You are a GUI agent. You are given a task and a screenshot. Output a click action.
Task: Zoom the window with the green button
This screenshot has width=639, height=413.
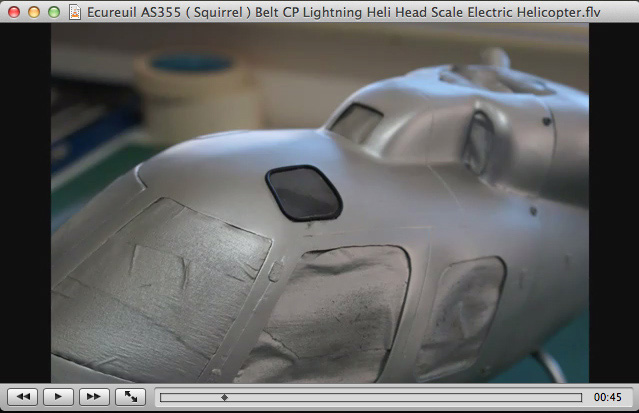(x=54, y=12)
